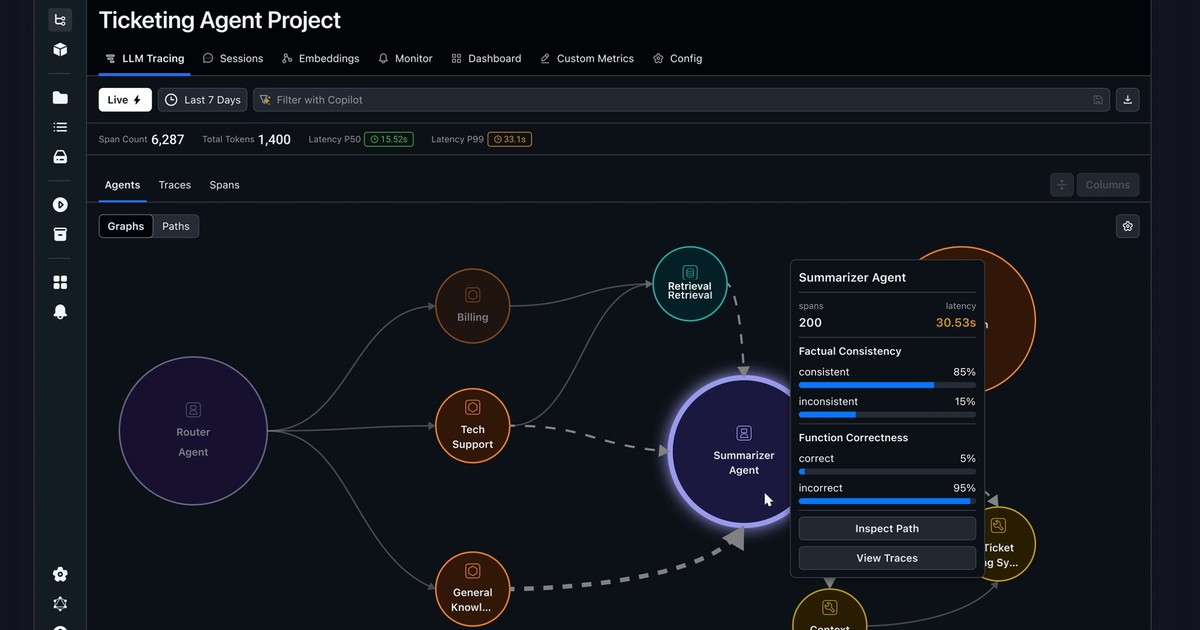
Task: Click the Span Count 6,287 value
Action: 167,140
